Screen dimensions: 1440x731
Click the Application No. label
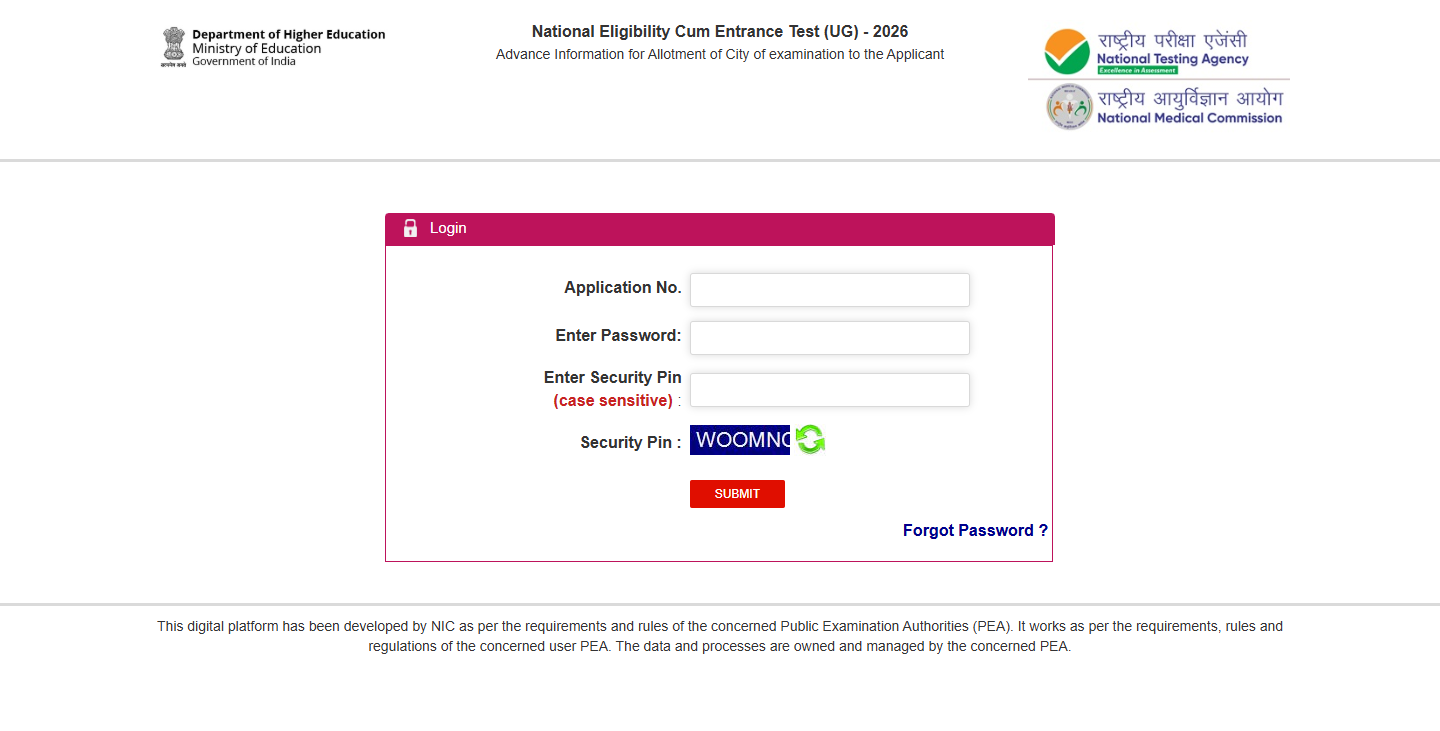coord(622,288)
